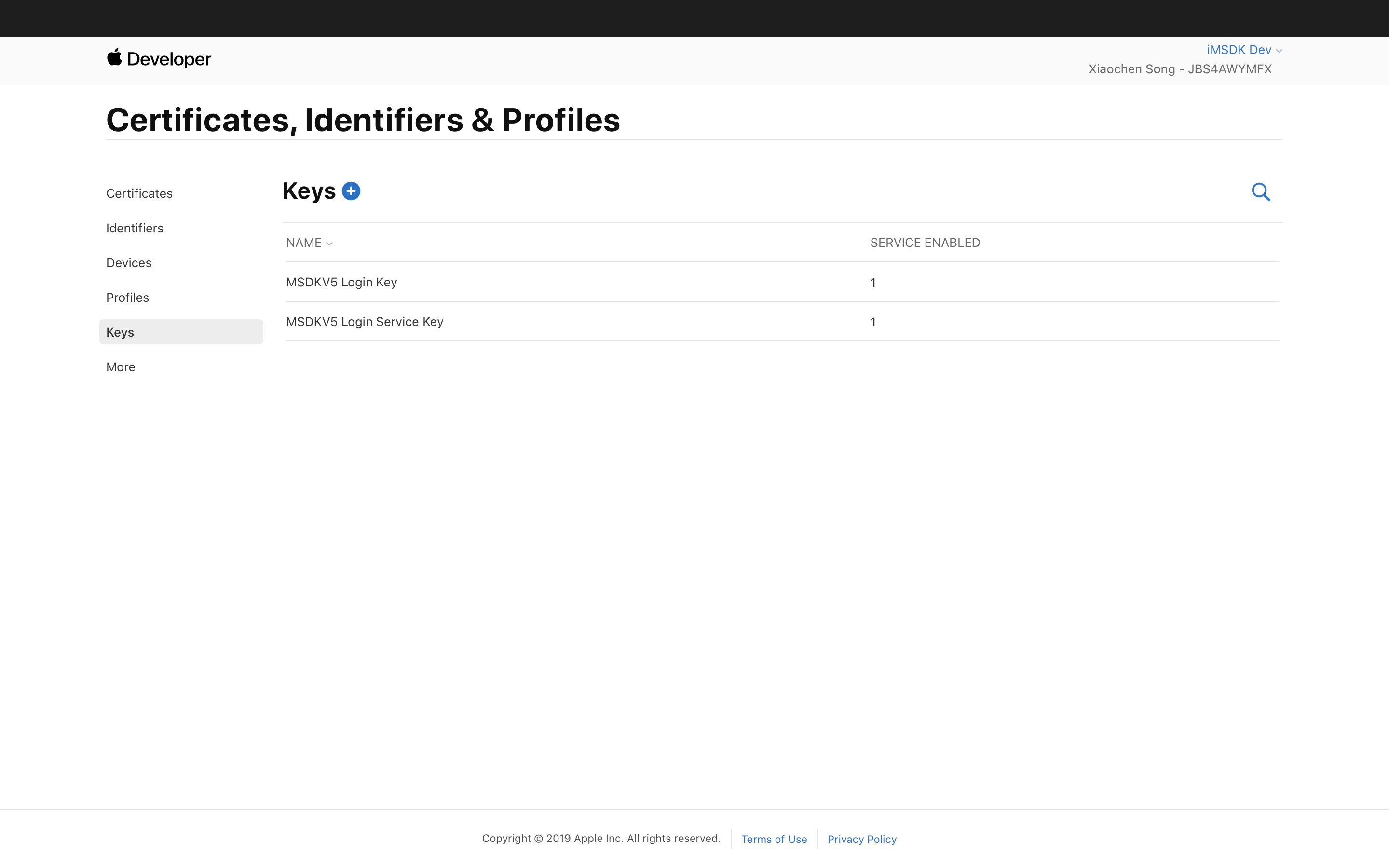
Task: Open More in the sidebar
Action: (x=121, y=367)
